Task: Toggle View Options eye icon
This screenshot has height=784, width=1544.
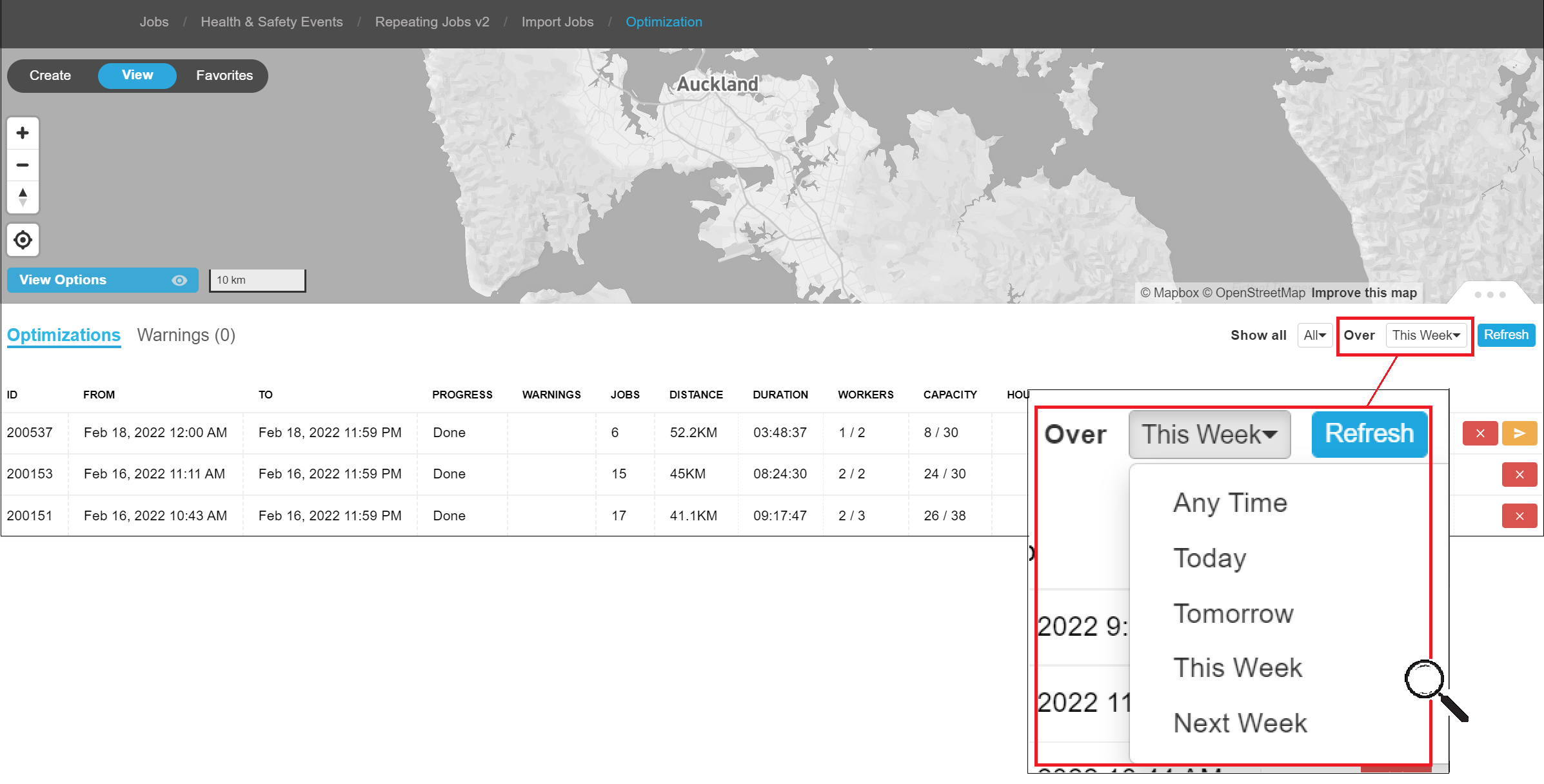Action: tap(179, 280)
